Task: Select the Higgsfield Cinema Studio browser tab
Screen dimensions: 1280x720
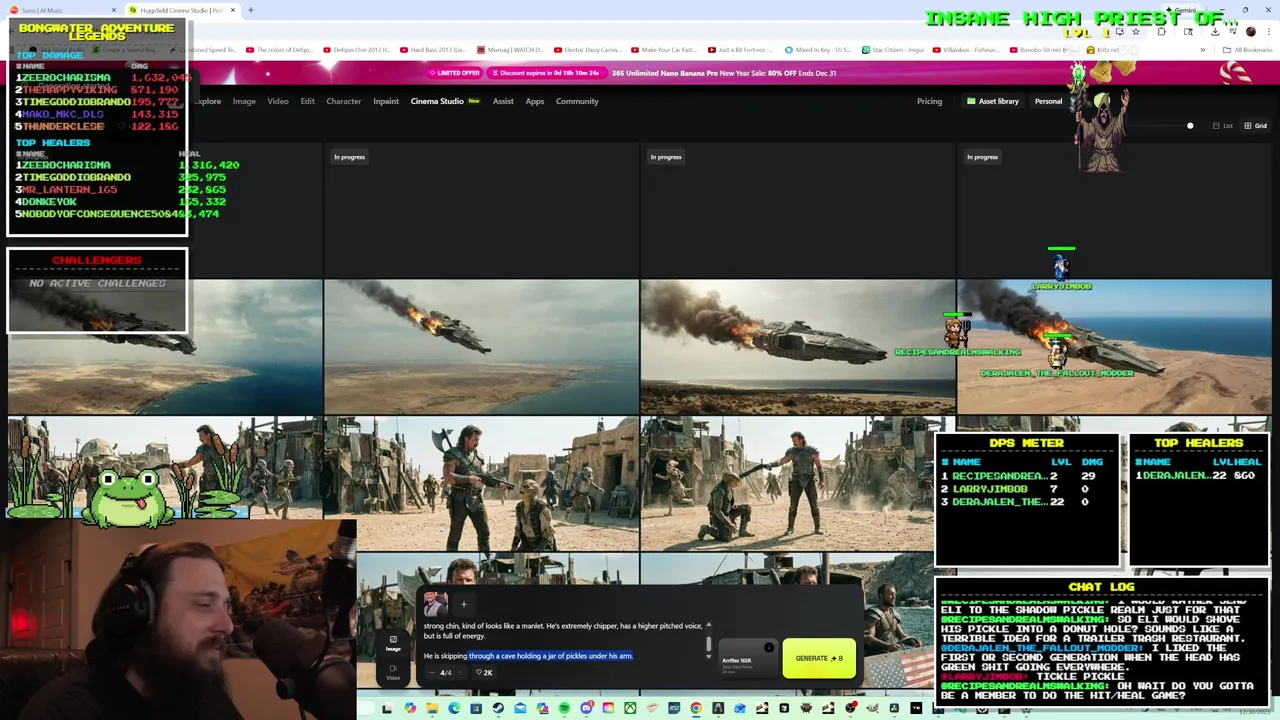Action: (x=182, y=10)
